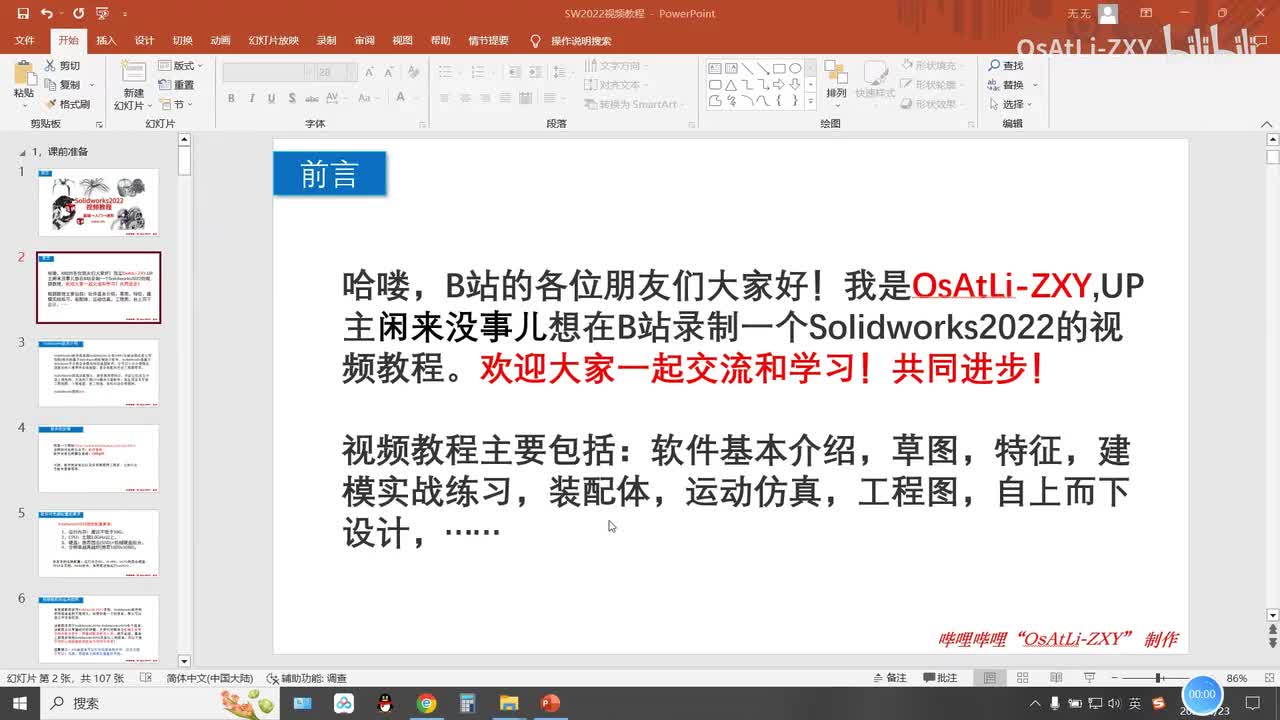
Task: Expand the shapes gallery More arrow
Action: (809, 101)
